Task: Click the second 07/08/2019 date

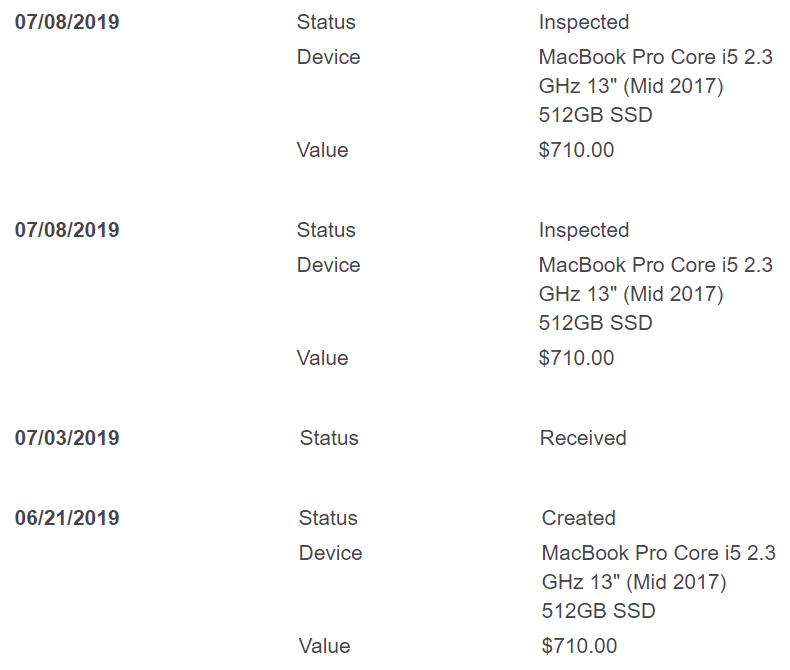Action: [x=67, y=230]
